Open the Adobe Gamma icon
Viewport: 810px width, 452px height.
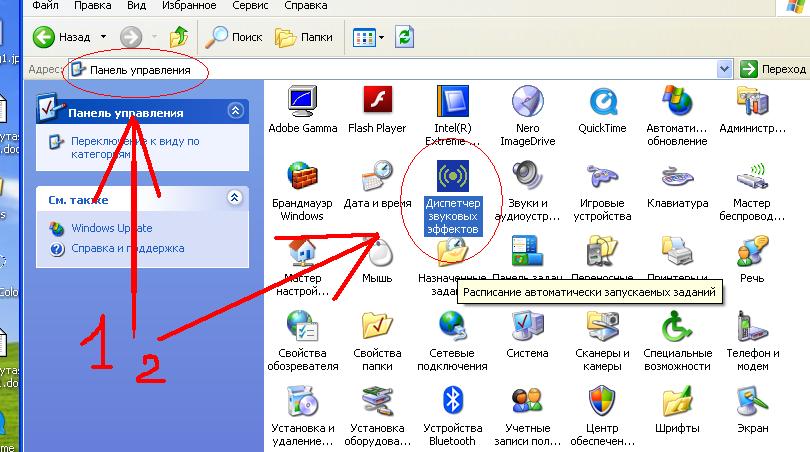[x=302, y=103]
